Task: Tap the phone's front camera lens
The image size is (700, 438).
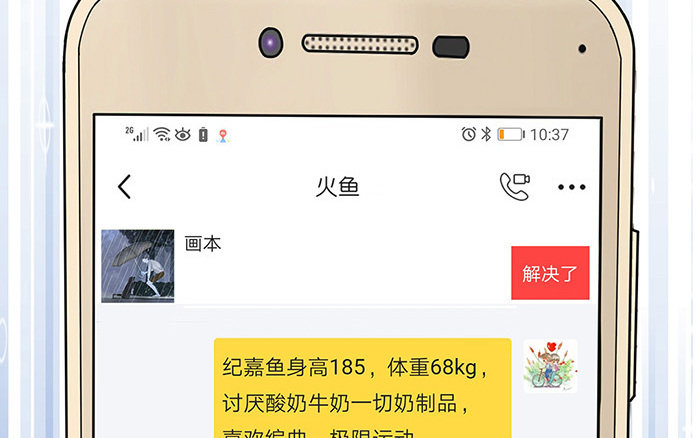Action: pos(271,43)
